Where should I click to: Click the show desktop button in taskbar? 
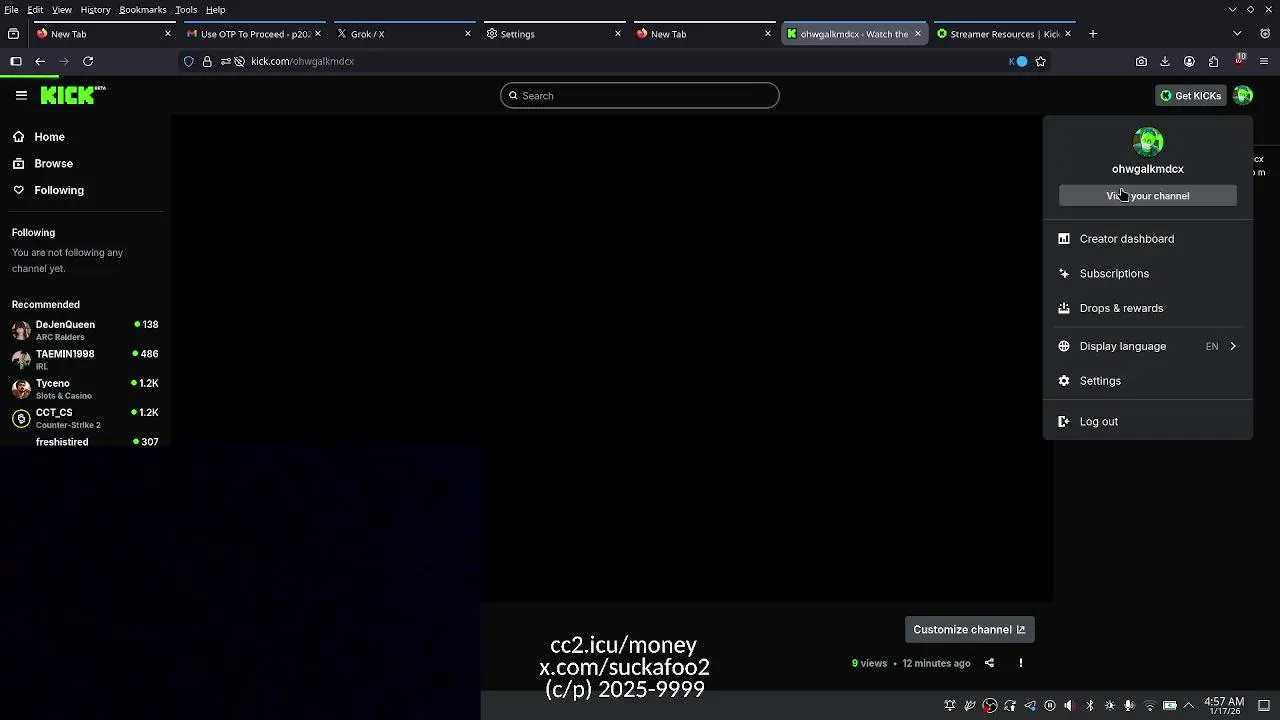click(x=1264, y=705)
